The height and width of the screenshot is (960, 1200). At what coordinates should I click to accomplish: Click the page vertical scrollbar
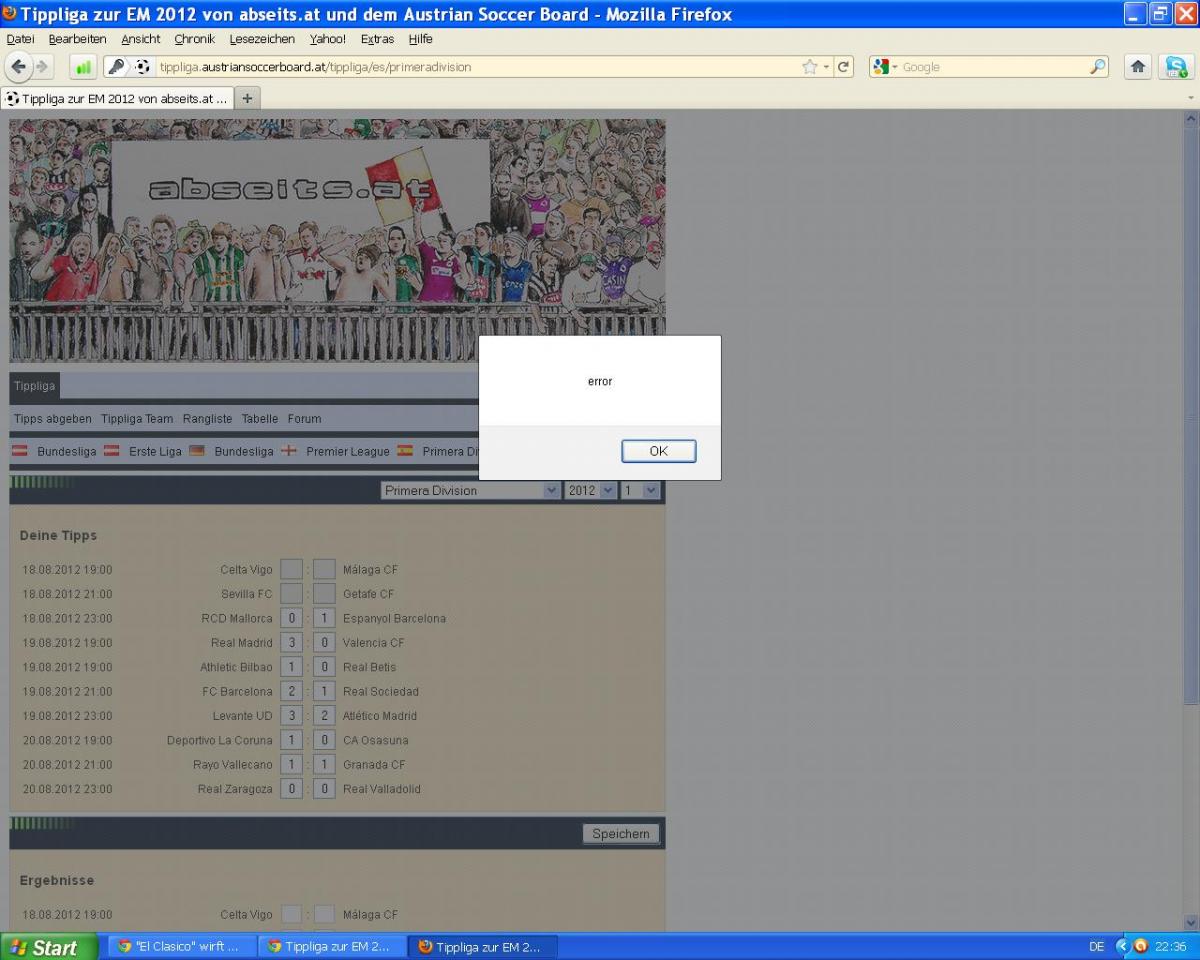point(1190,520)
